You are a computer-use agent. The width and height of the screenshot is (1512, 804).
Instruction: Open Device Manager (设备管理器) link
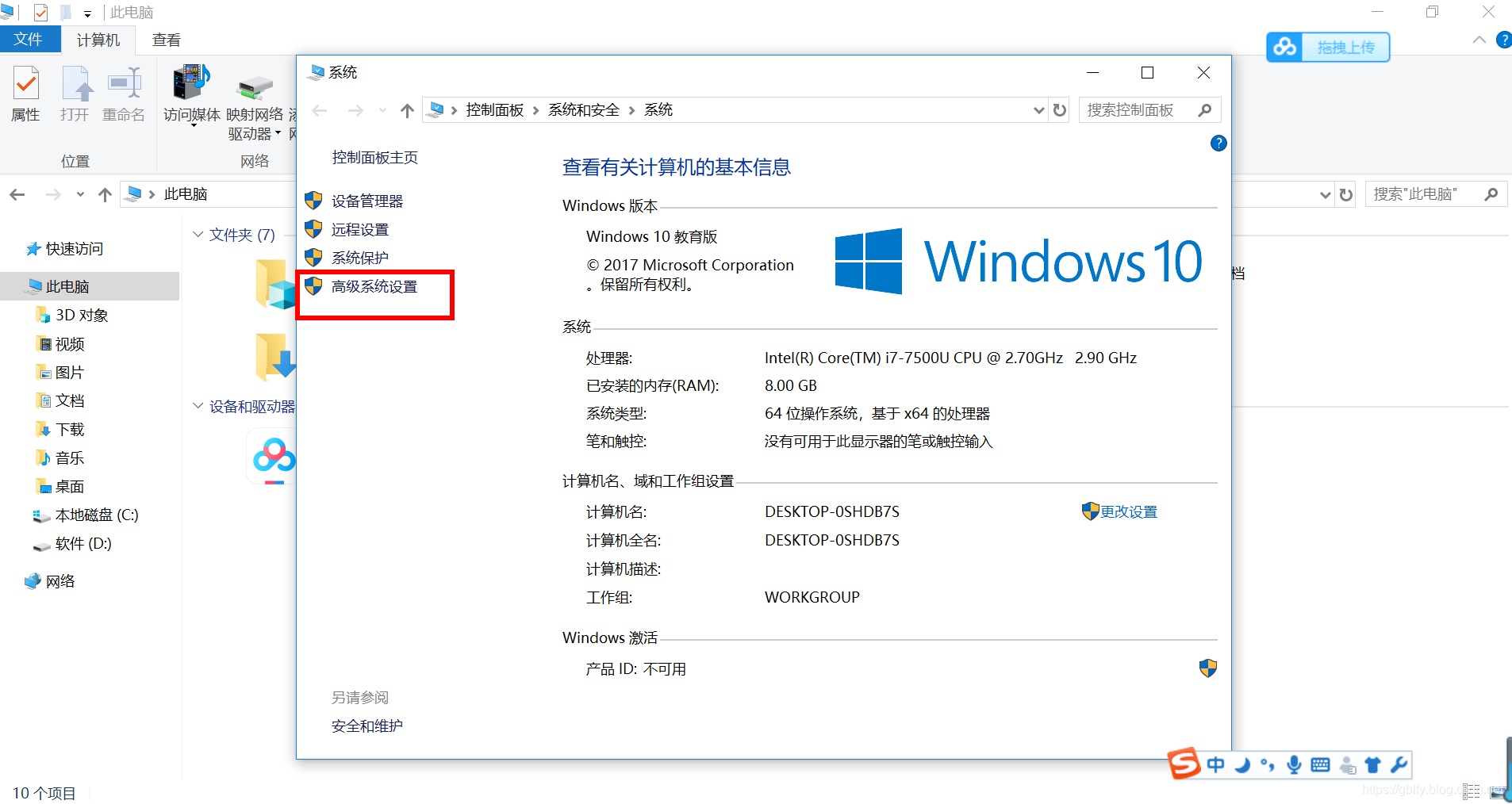click(x=366, y=201)
